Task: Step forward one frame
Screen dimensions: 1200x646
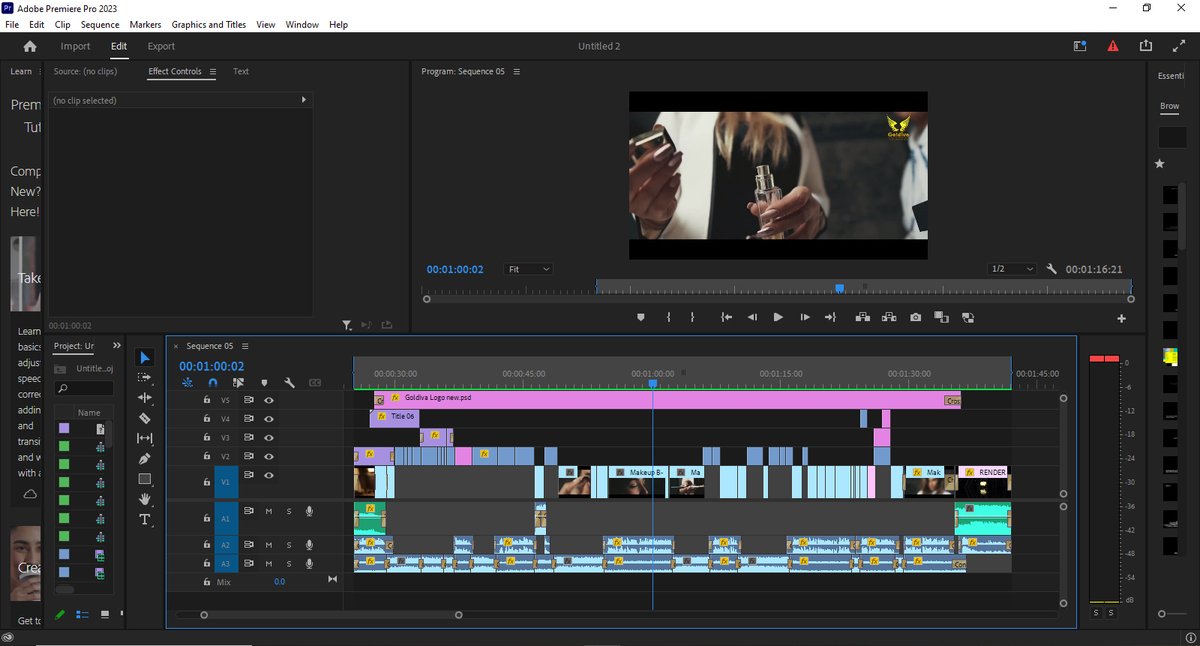Action: (x=804, y=317)
